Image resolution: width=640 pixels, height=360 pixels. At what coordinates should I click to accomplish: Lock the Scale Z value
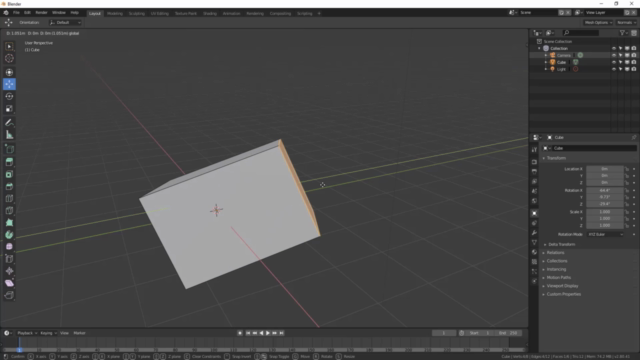click(627, 225)
